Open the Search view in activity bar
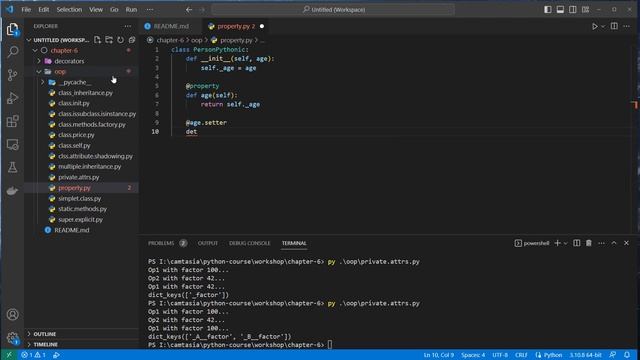Image resolution: width=640 pixels, height=360 pixels. [x=13, y=52]
